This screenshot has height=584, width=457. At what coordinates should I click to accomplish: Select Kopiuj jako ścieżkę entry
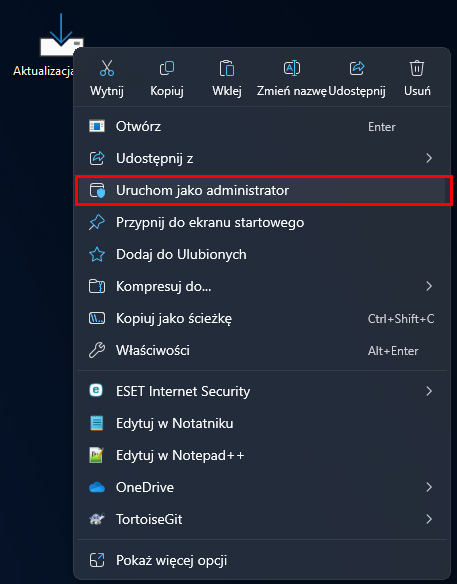(262, 318)
